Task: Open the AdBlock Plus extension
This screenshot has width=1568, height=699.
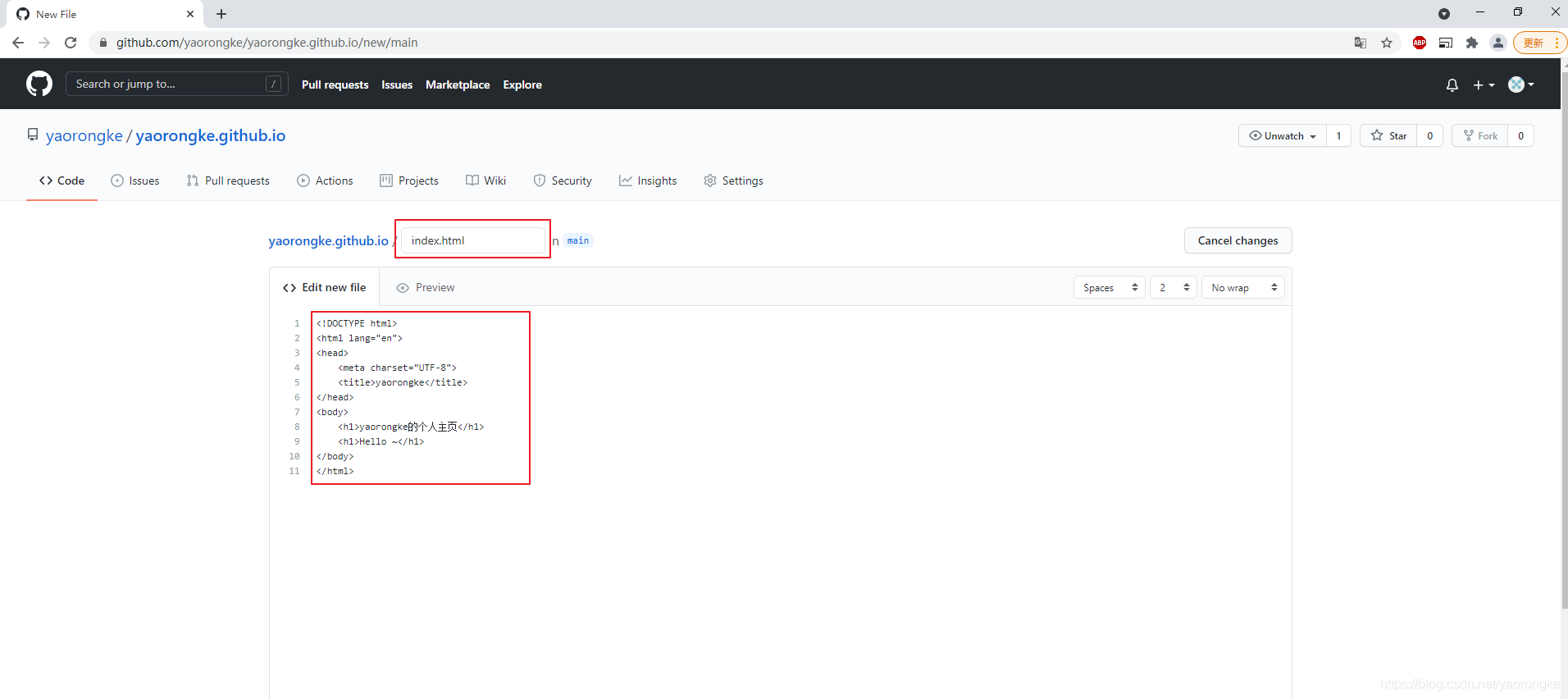Action: pyautogui.click(x=1420, y=43)
